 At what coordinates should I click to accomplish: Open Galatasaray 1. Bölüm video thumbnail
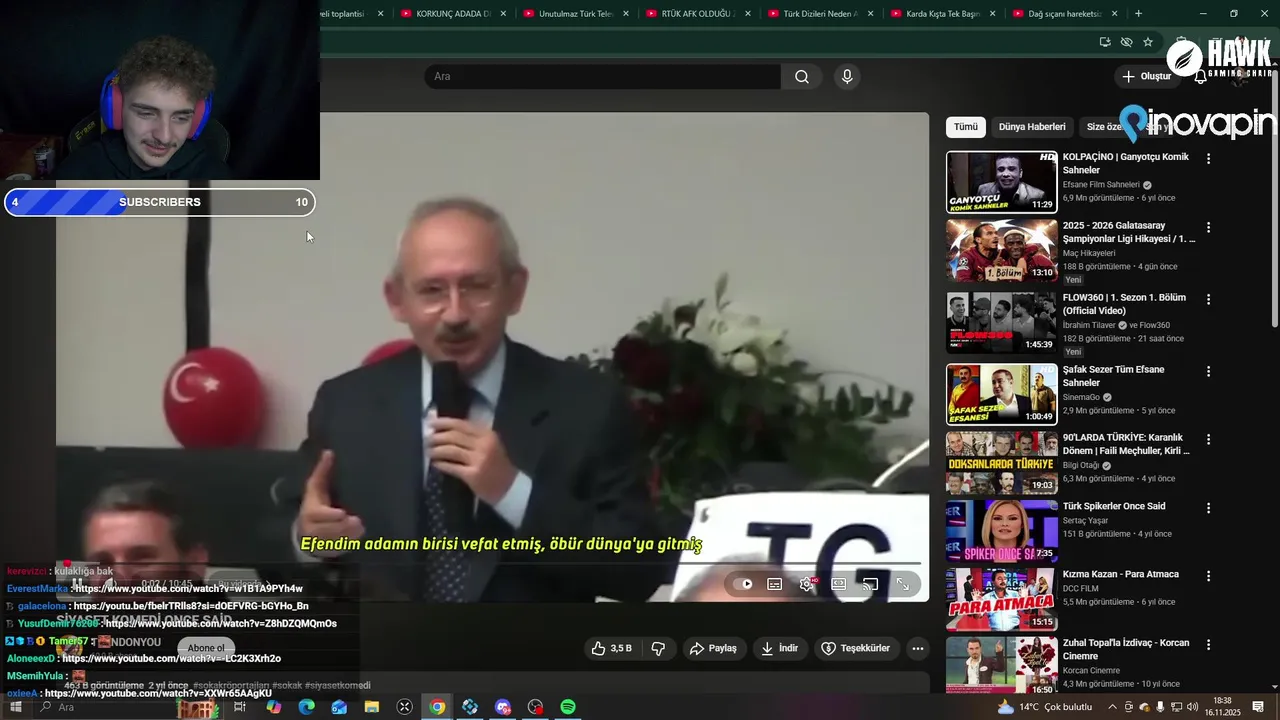coord(1002,250)
